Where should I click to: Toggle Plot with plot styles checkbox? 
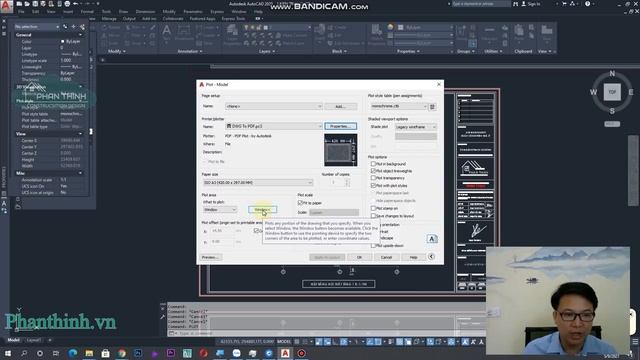373,185
